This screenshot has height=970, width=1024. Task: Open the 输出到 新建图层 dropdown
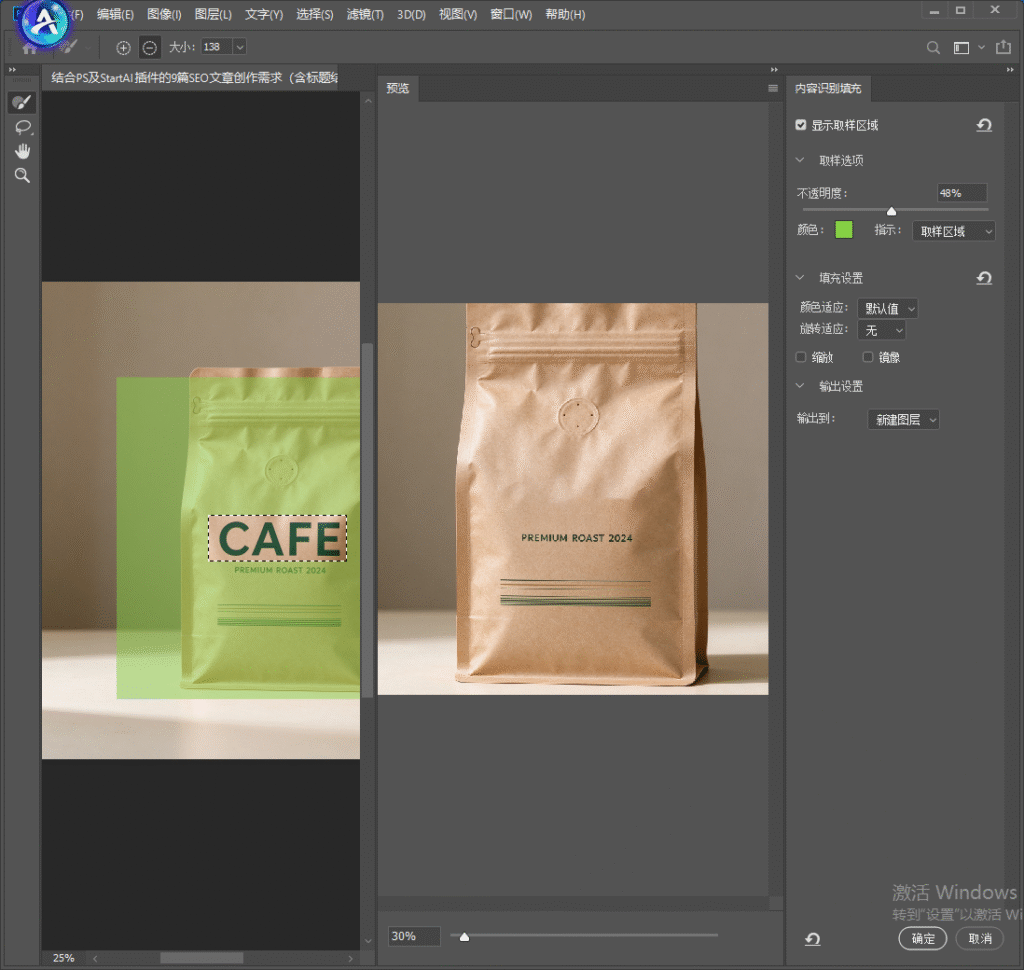pyautogui.click(x=903, y=419)
